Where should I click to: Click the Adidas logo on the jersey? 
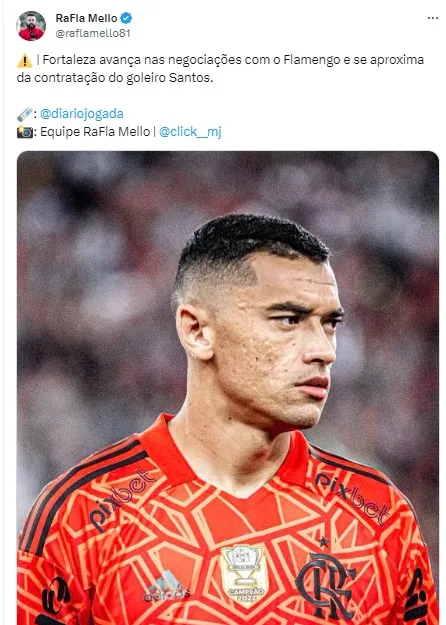coord(167,586)
